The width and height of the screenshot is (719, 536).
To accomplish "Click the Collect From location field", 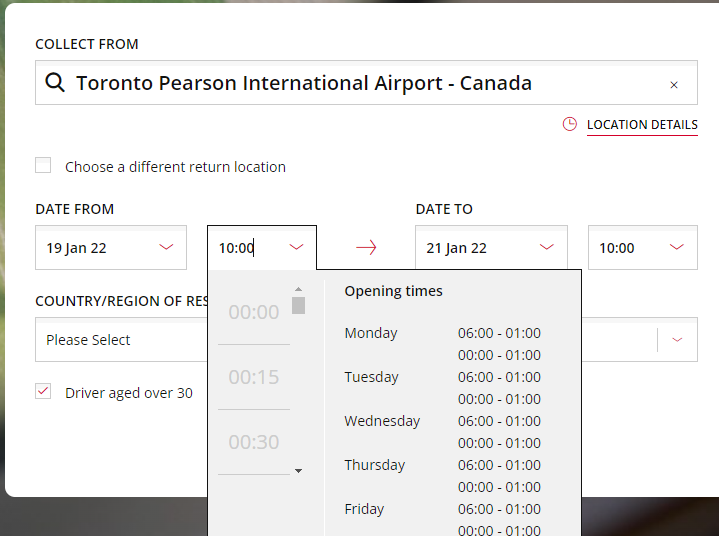I will tap(360, 83).
